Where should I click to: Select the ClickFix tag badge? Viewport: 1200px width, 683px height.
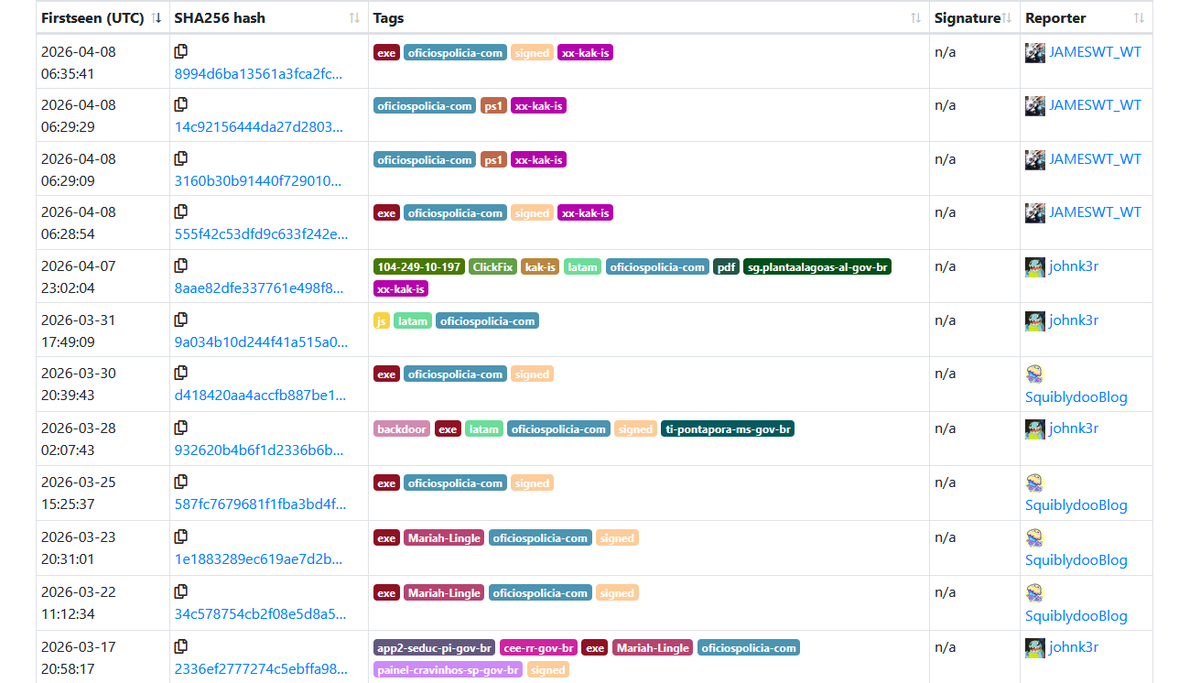pos(492,266)
